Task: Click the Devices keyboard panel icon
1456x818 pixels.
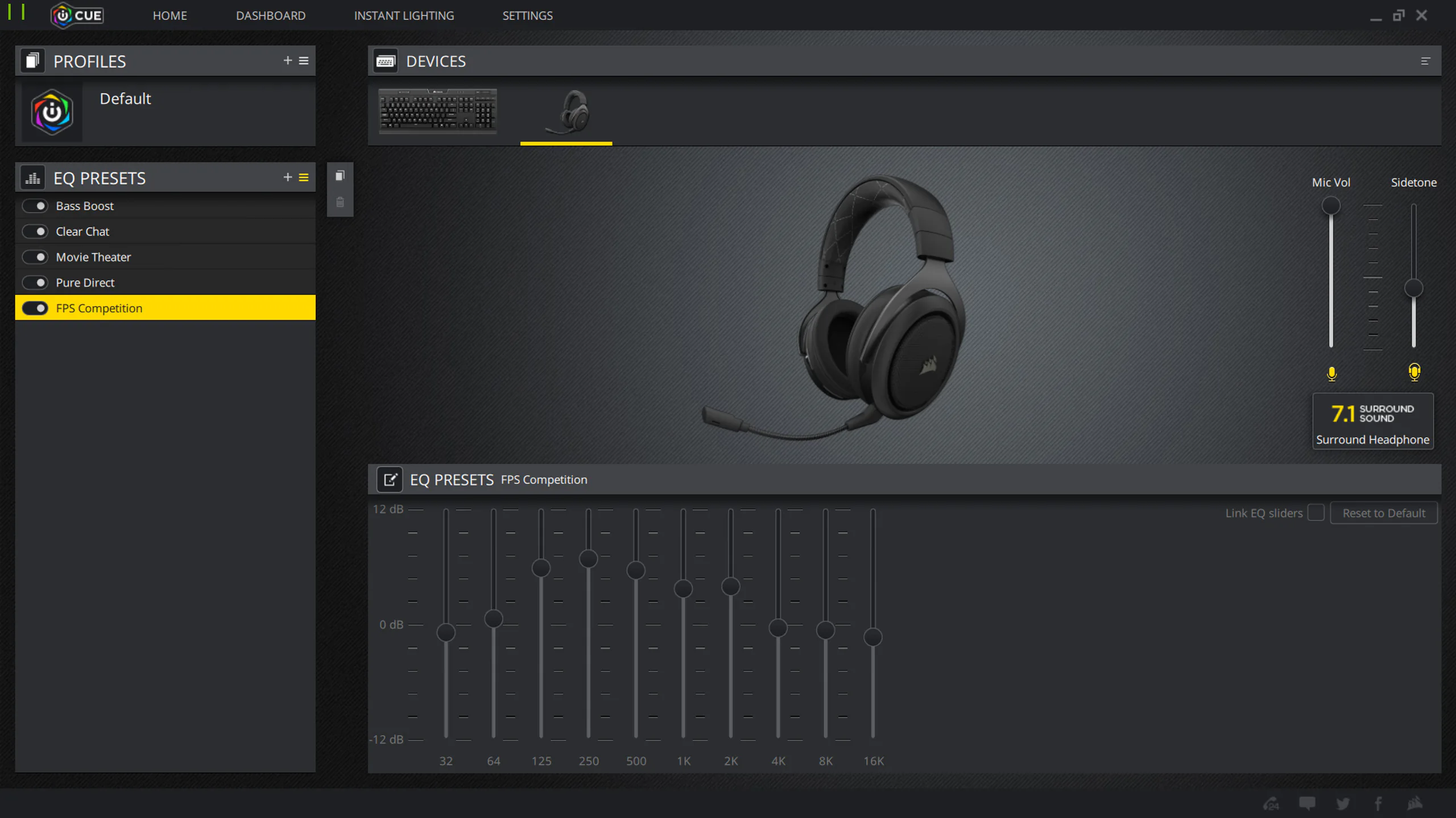Action: (385, 61)
